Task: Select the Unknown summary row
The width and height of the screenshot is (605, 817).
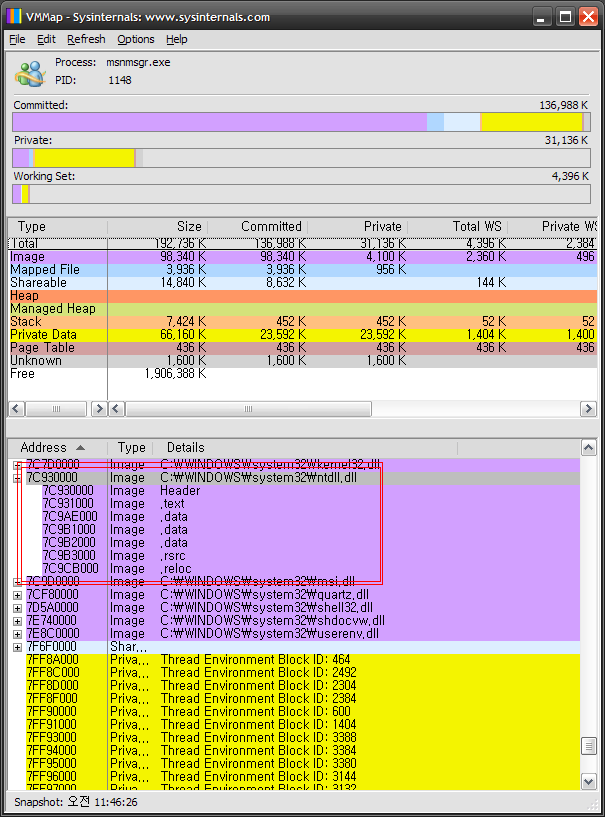Action: (302, 361)
